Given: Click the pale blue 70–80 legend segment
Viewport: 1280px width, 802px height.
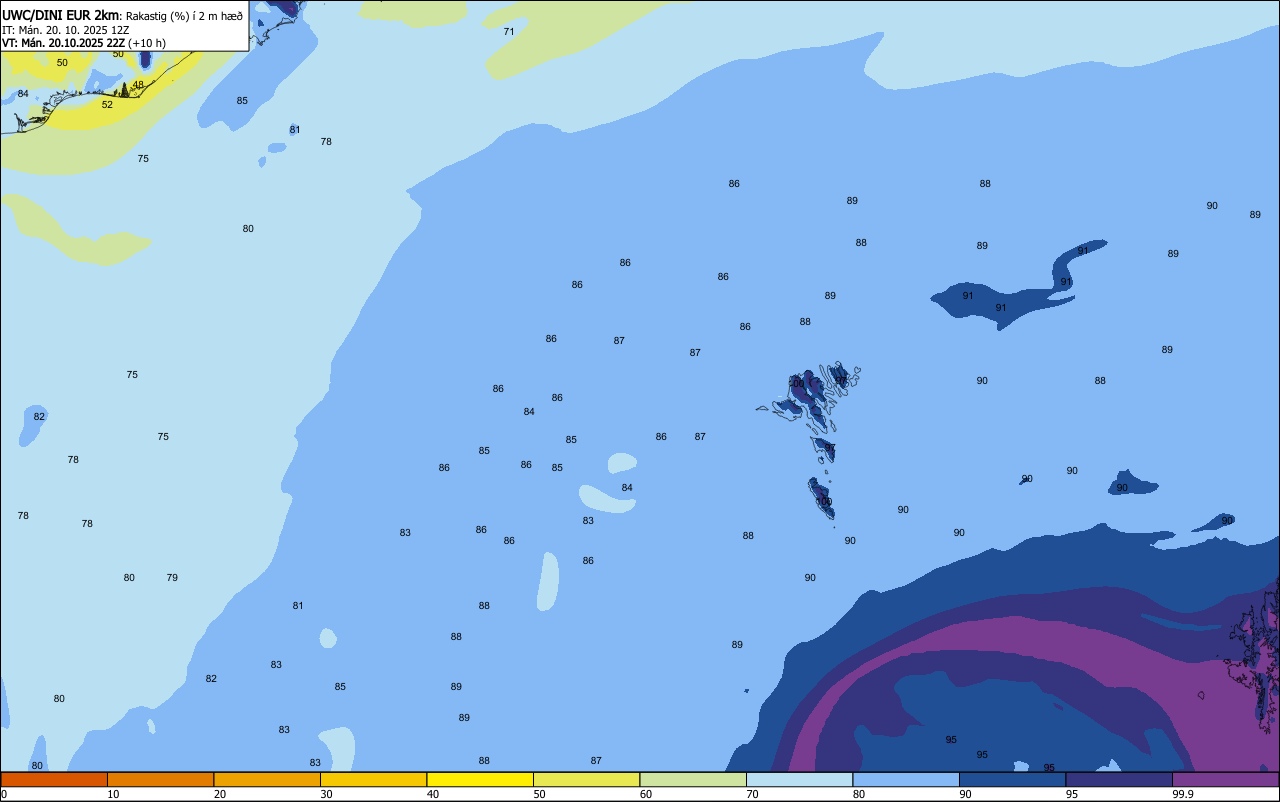Looking at the screenshot, I should pyautogui.click(x=799, y=779).
